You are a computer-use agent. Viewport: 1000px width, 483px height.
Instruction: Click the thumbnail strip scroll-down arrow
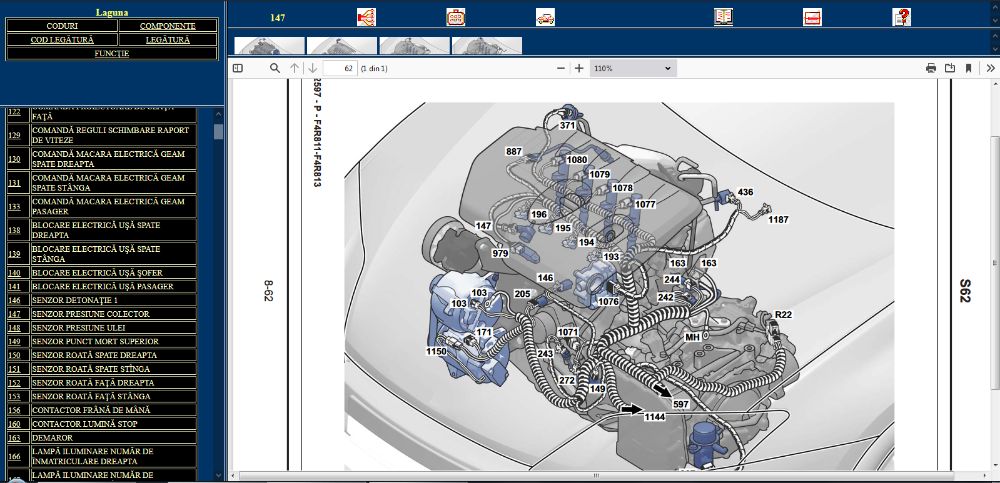(x=995, y=50)
